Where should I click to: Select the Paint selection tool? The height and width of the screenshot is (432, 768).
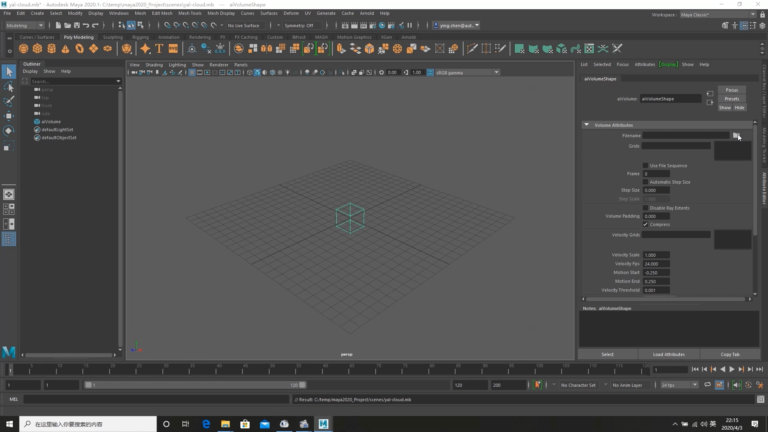tap(8, 101)
